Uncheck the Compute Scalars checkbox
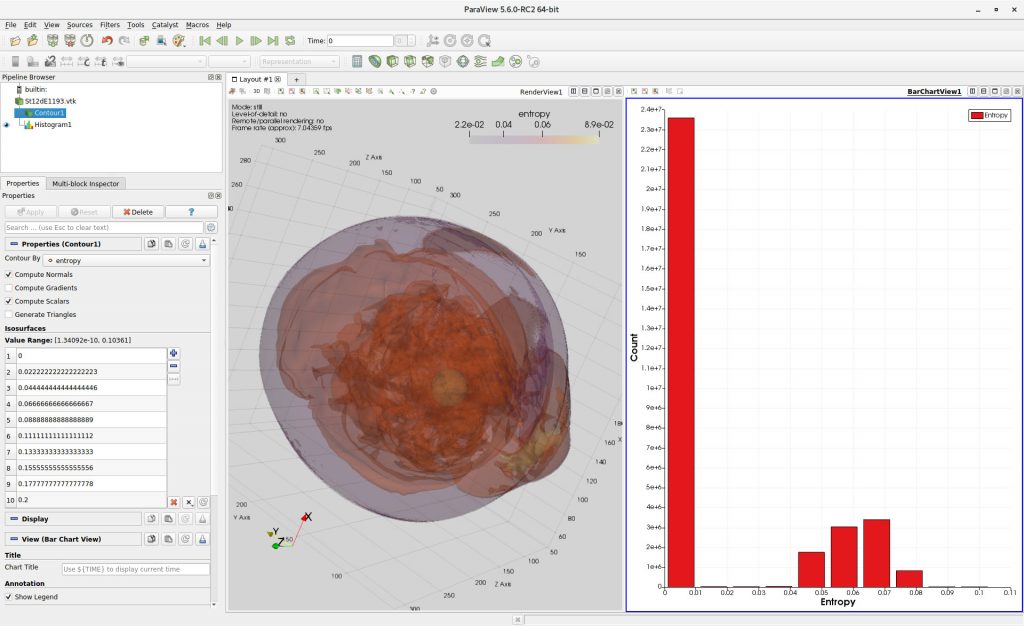Image resolution: width=1024 pixels, height=626 pixels. click(9, 301)
